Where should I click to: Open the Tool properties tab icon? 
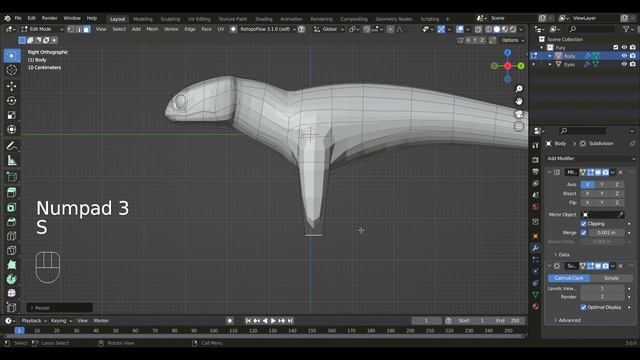click(536, 146)
